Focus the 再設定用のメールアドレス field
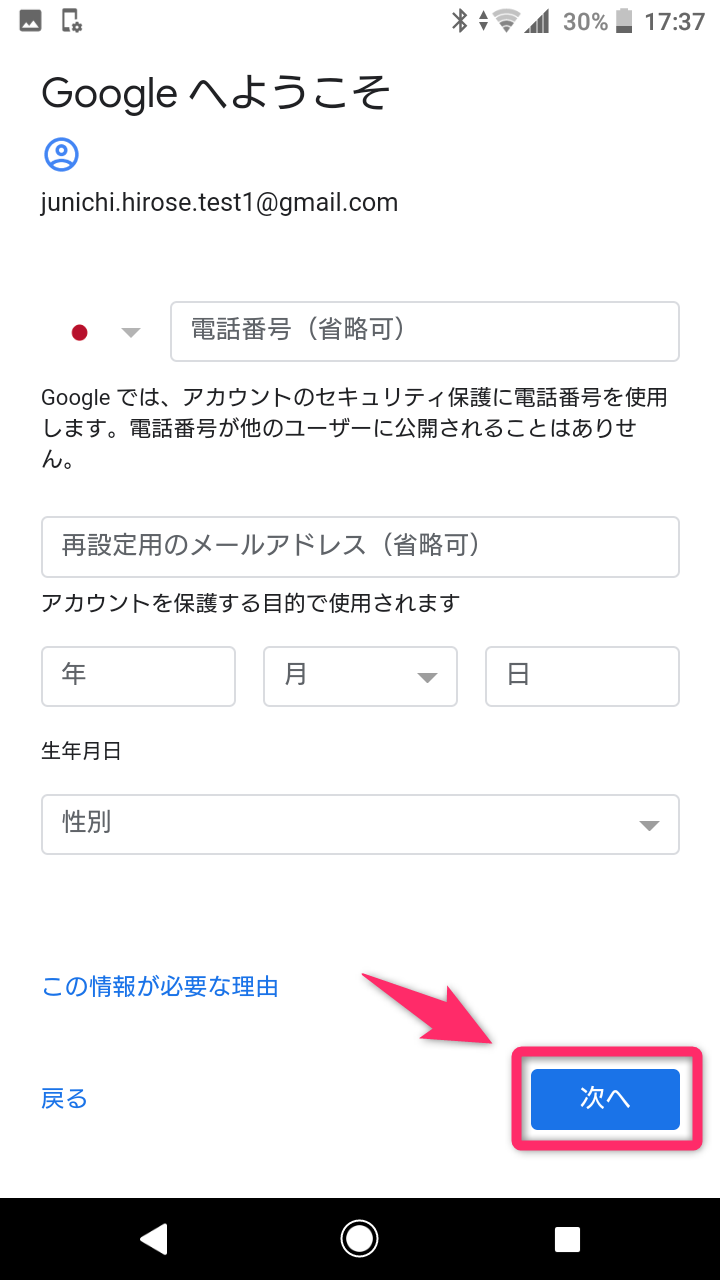This screenshot has height=1280, width=720. click(360, 546)
